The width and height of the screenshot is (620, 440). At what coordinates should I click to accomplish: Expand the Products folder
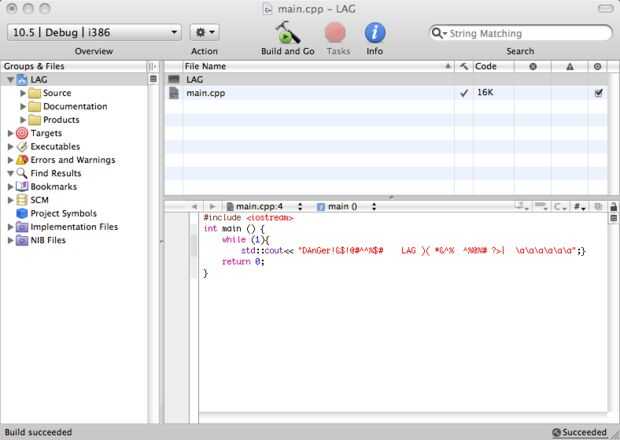pos(23,120)
